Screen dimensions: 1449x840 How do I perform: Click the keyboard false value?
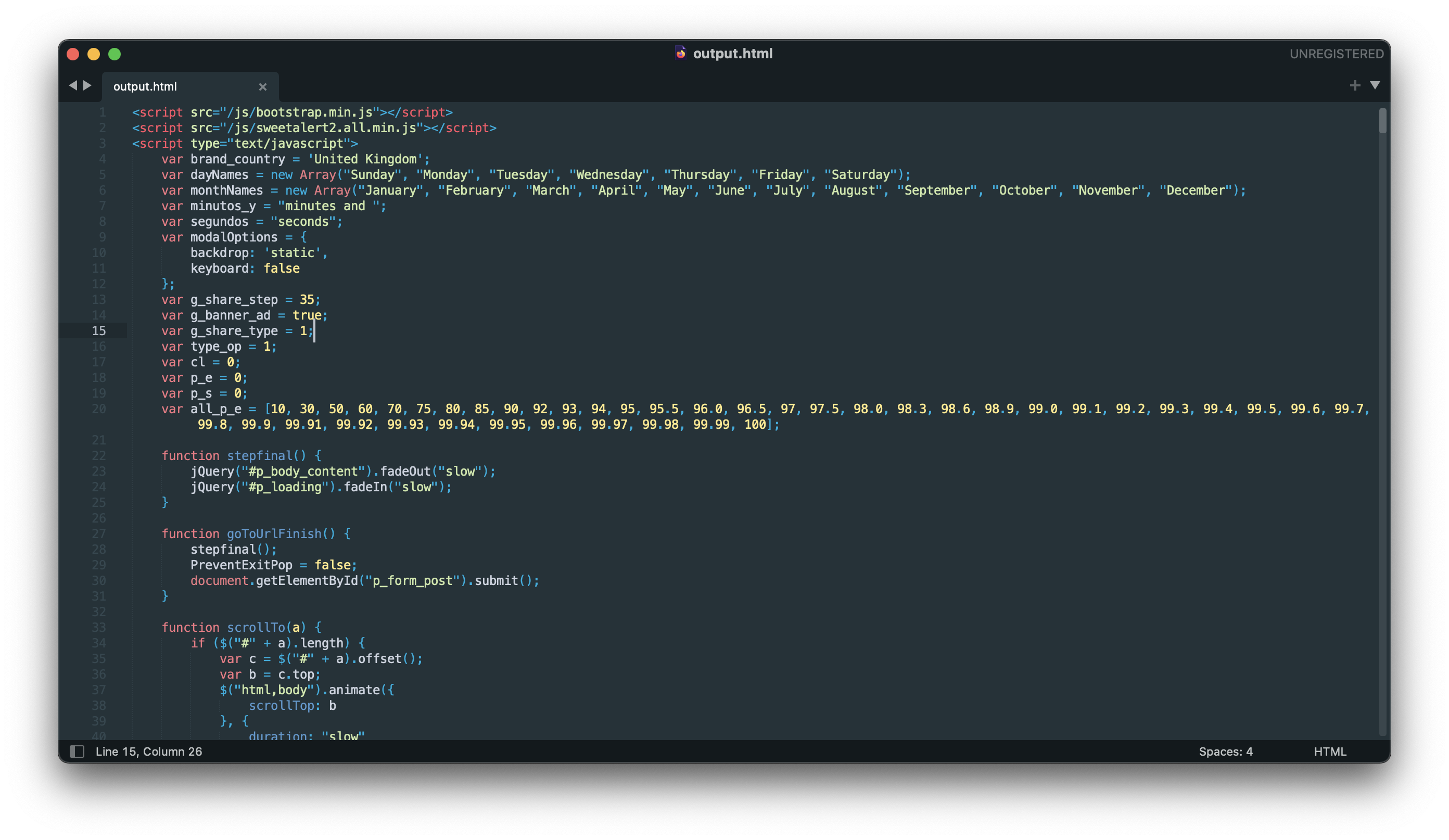coord(282,269)
